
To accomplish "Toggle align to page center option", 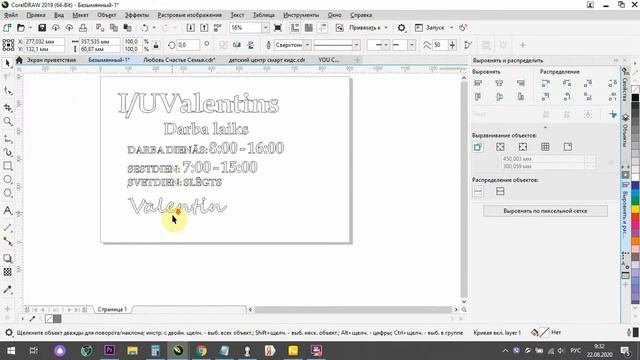I will pos(523,147).
